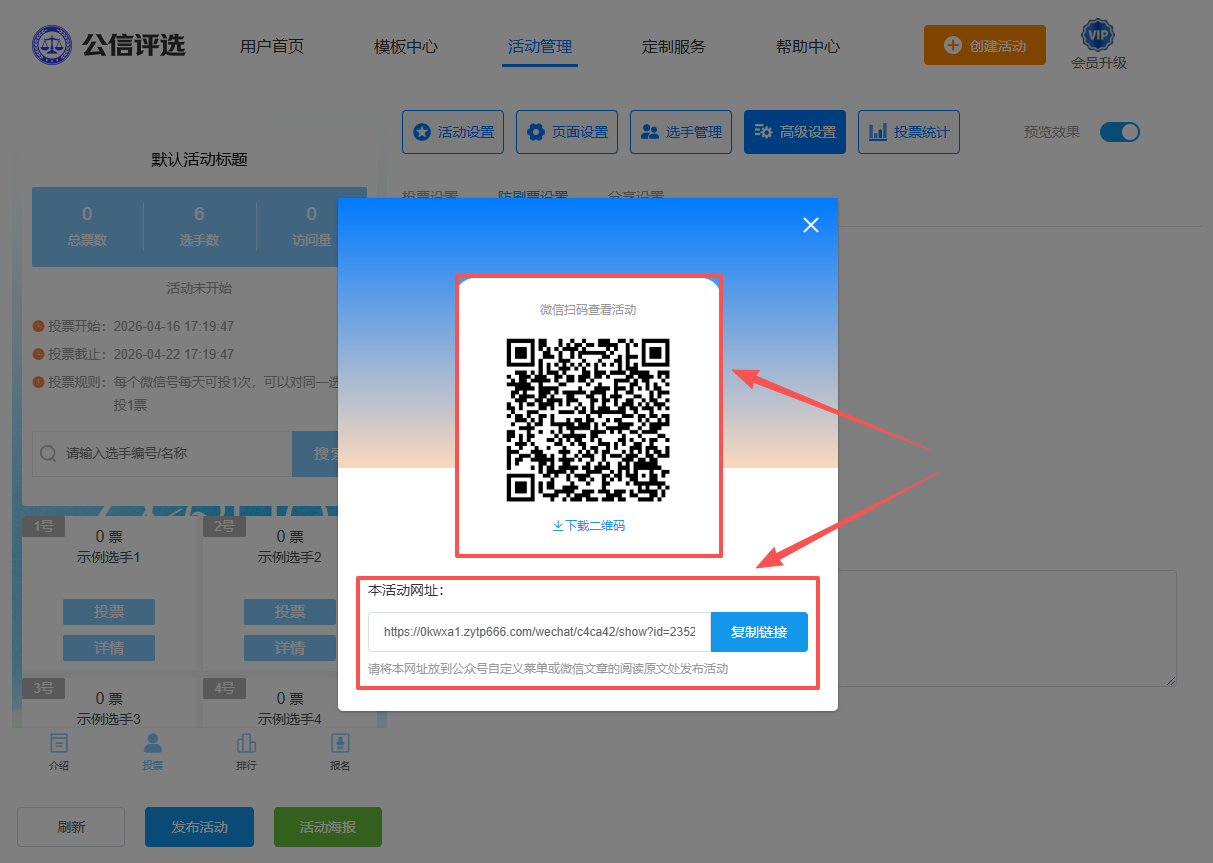This screenshot has width=1213, height=863.
Task: Click the 投票 person icon in preview nav
Action: click(152, 744)
